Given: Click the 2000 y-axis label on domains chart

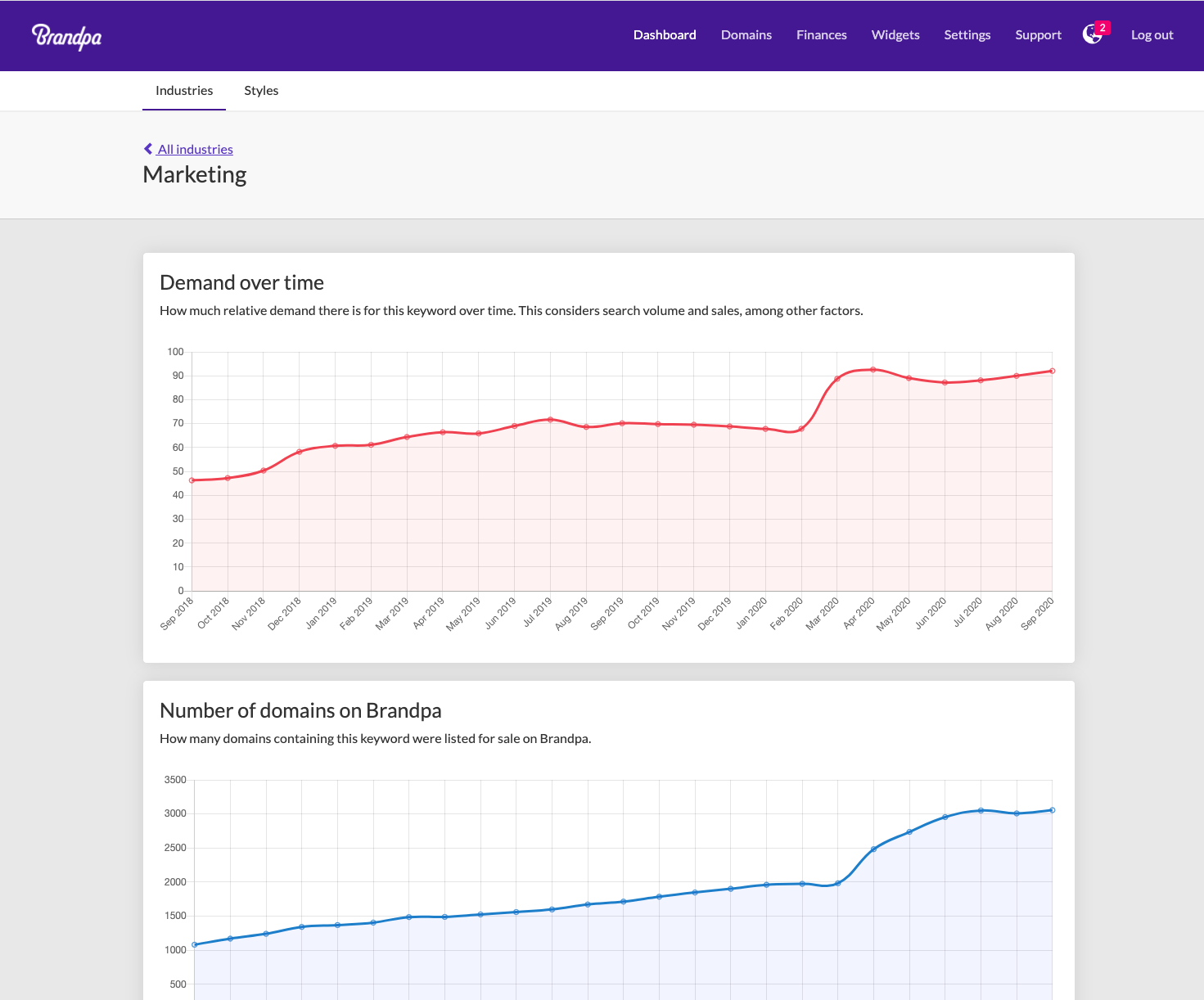Looking at the screenshot, I should point(175,882).
